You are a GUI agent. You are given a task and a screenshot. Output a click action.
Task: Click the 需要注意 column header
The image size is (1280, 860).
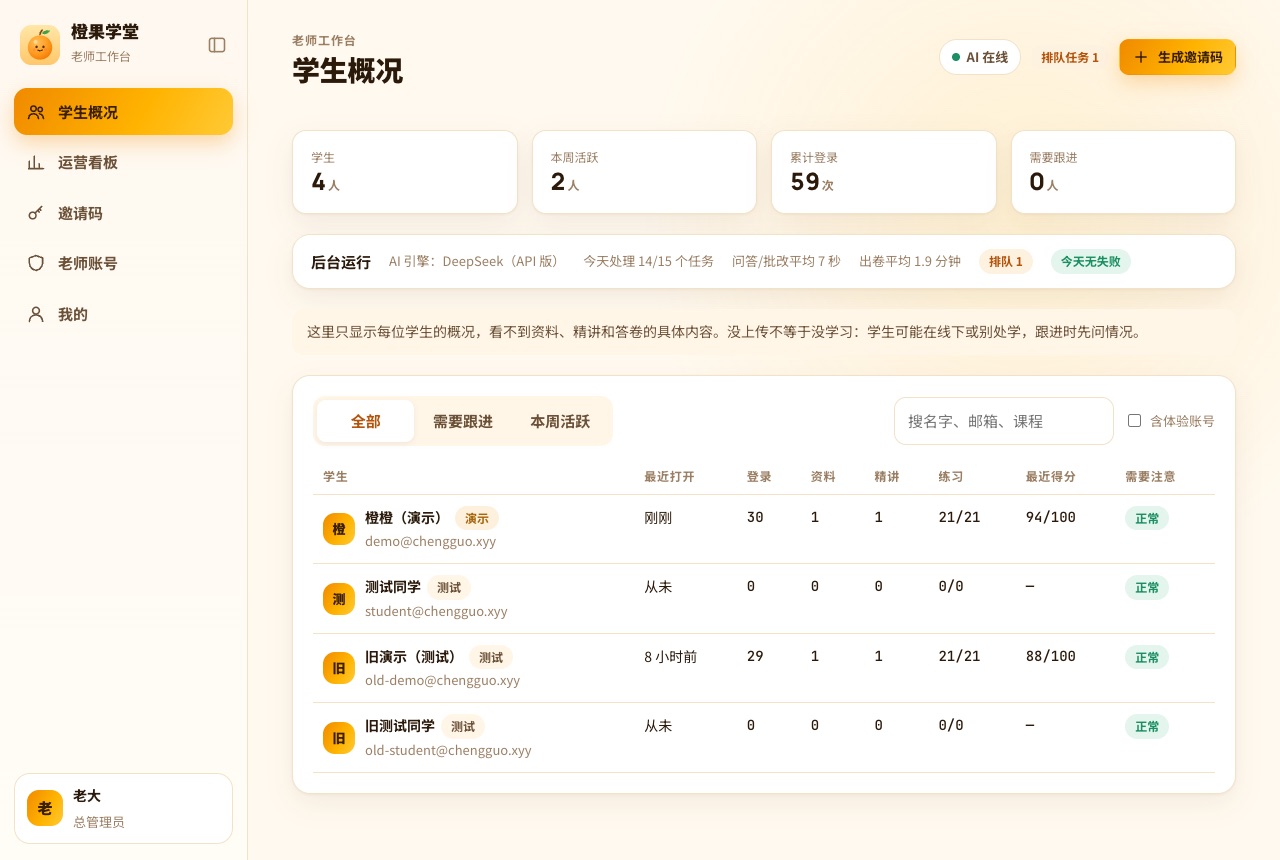[x=1150, y=477]
